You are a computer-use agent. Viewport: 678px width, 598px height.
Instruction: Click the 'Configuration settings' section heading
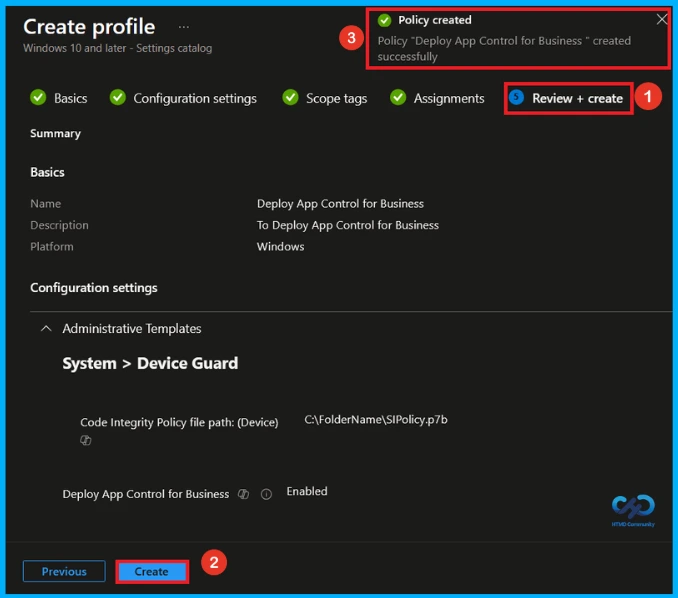94,288
